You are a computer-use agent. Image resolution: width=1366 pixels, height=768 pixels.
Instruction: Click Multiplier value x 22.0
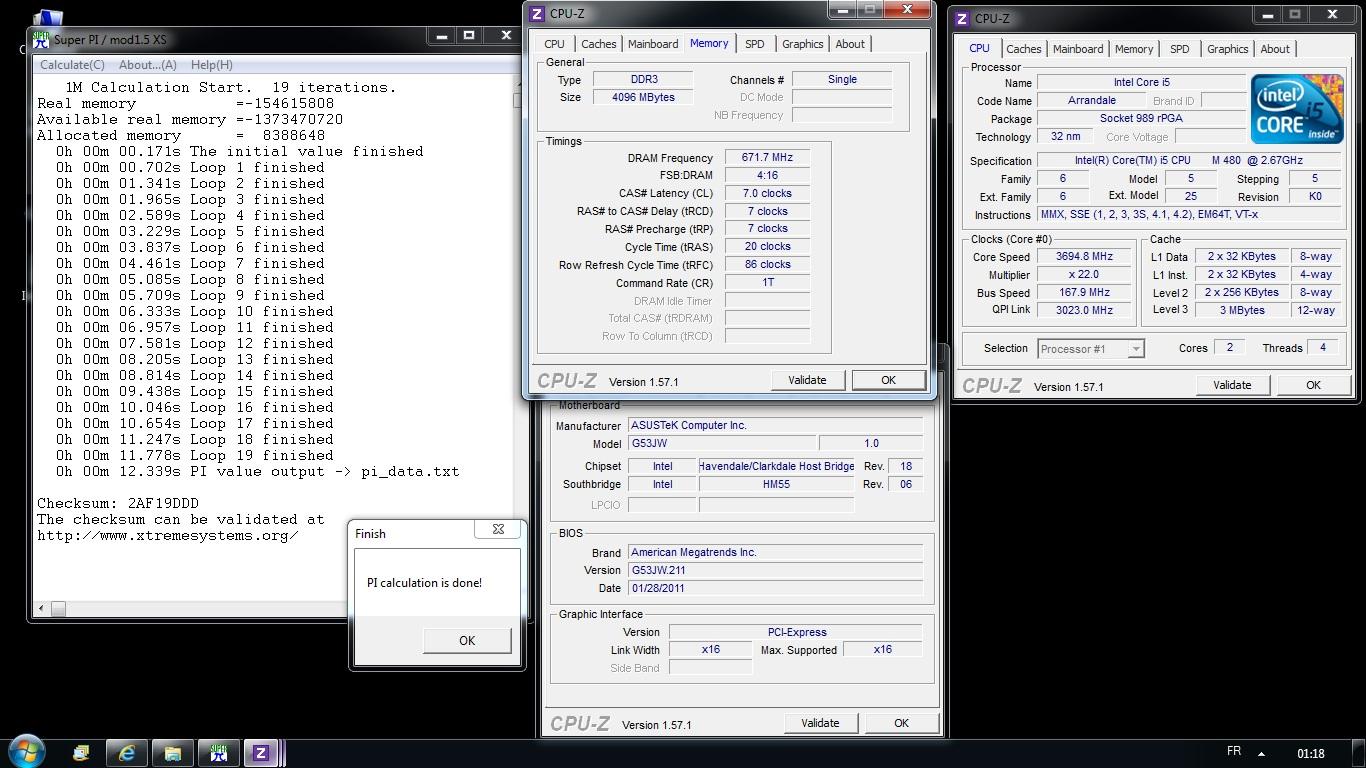(1084, 275)
